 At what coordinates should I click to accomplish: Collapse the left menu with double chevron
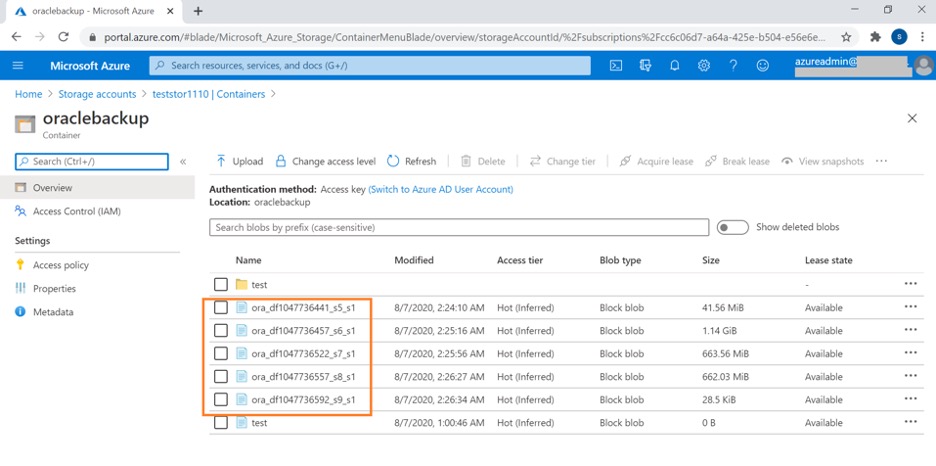click(183, 161)
